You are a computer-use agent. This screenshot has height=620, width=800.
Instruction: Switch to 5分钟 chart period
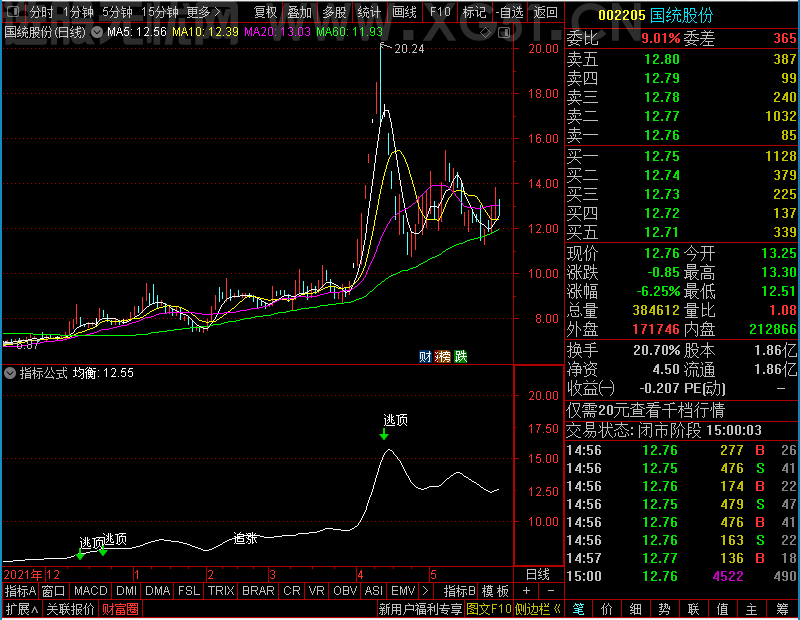117,12
